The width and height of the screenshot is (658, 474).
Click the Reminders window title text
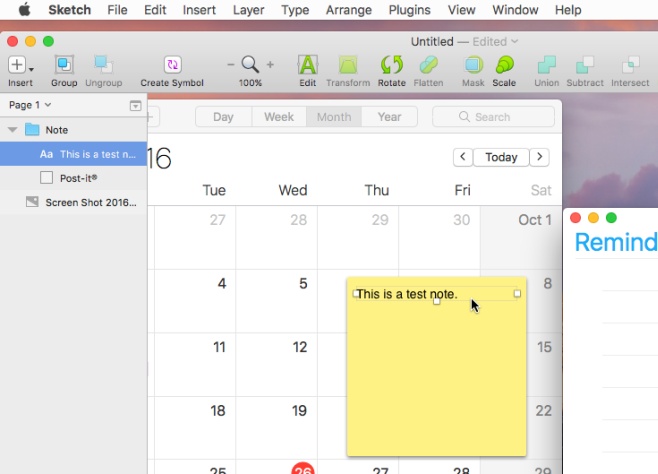(x=616, y=242)
